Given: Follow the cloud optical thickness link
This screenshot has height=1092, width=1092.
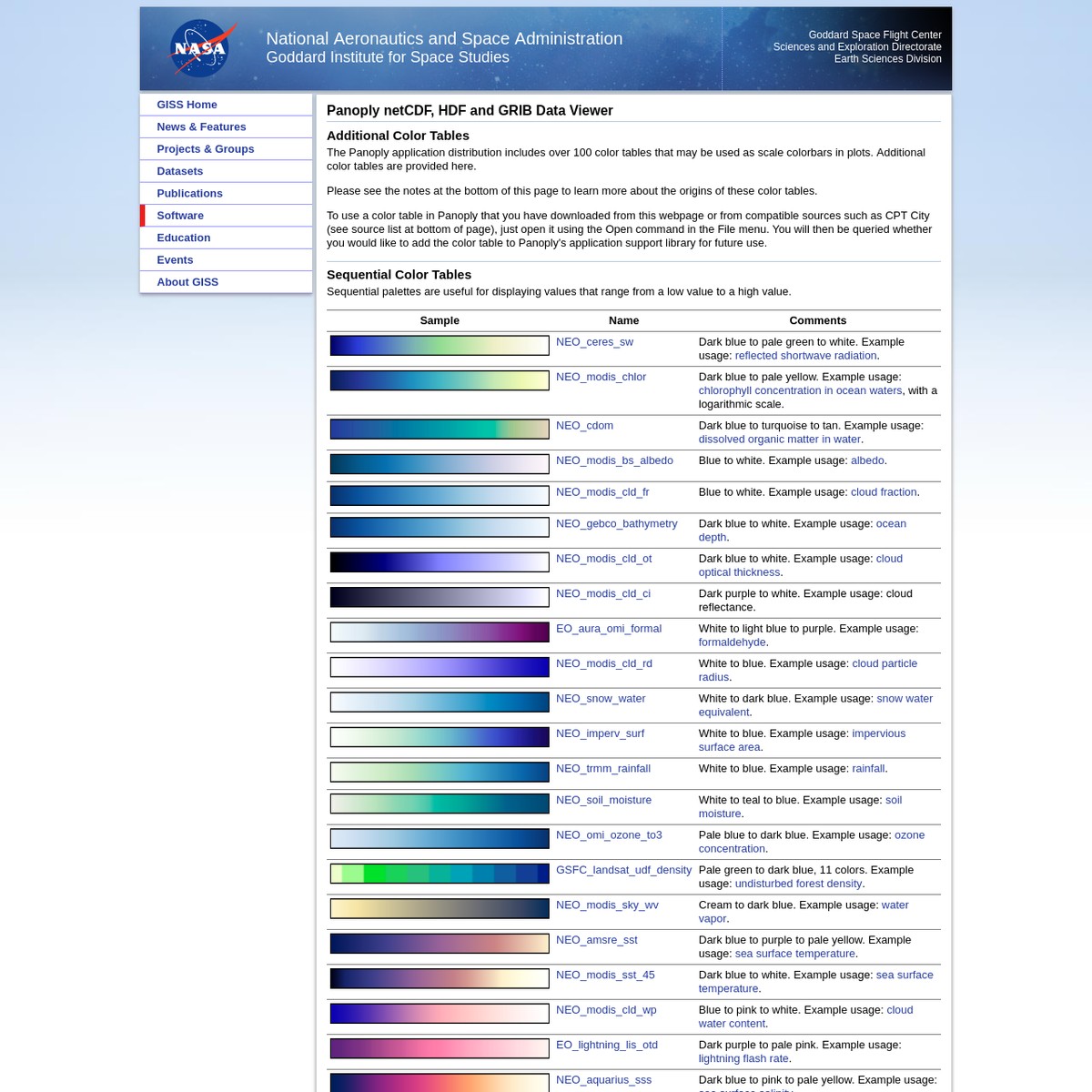Looking at the screenshot, I should 801,566.
